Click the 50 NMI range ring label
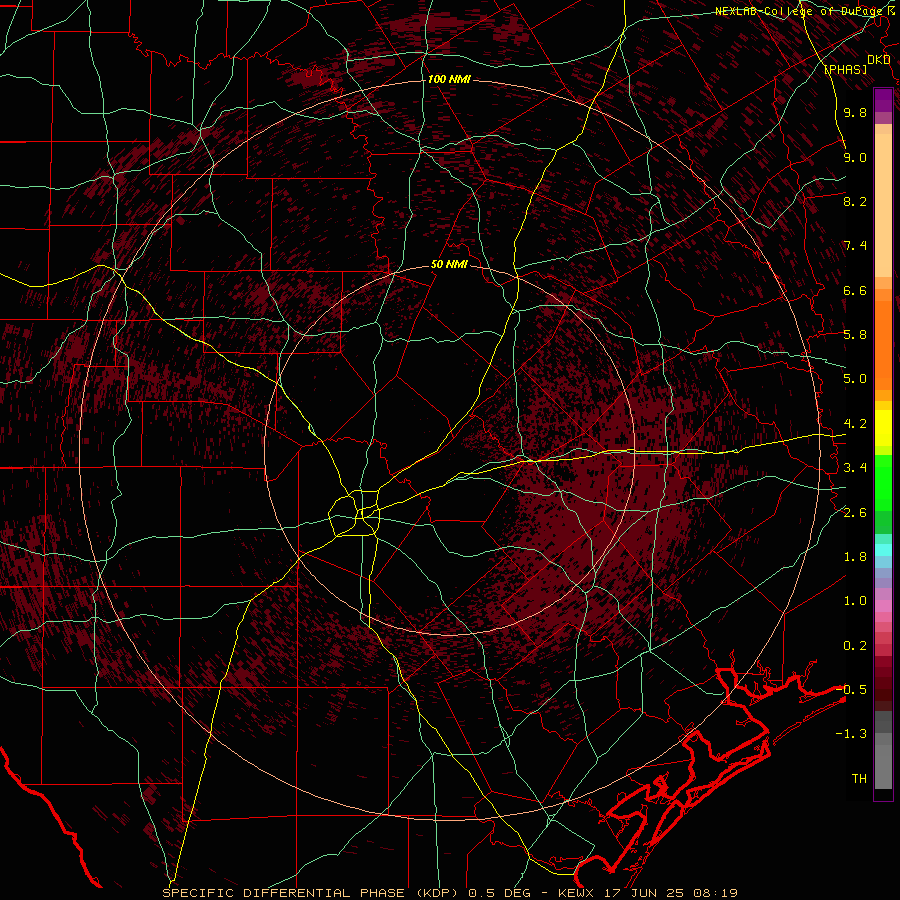 pos(449,264)
